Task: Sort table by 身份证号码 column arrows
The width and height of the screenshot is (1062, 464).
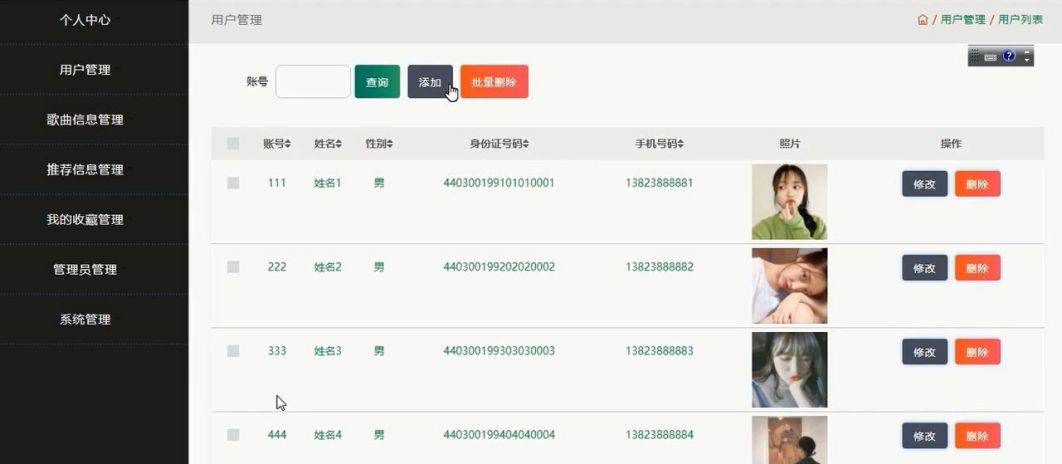Action: point(526,144)
